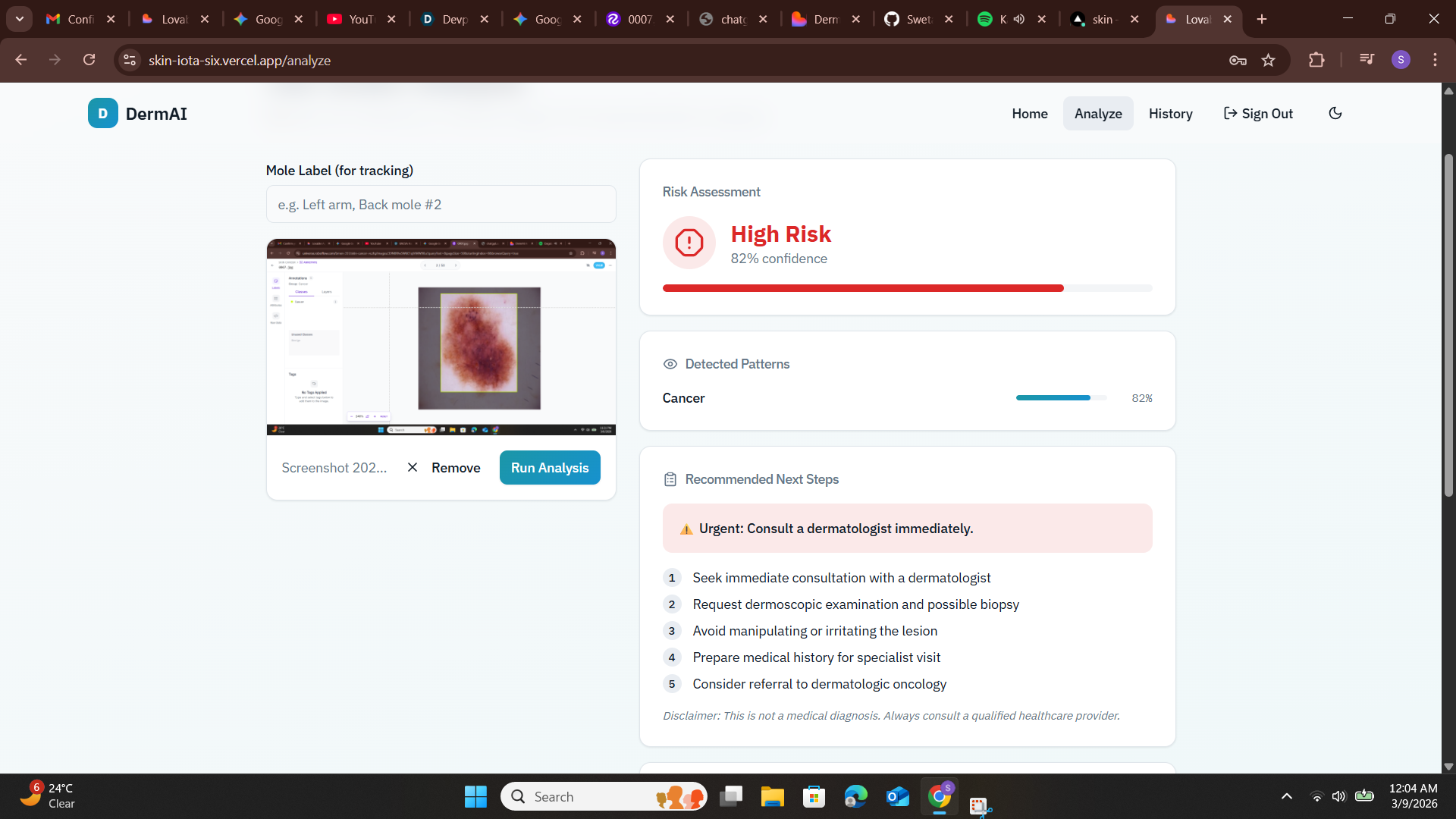Go to the Home nav item
This screenshot has height=819, width=1456.
click(1029, 114)
